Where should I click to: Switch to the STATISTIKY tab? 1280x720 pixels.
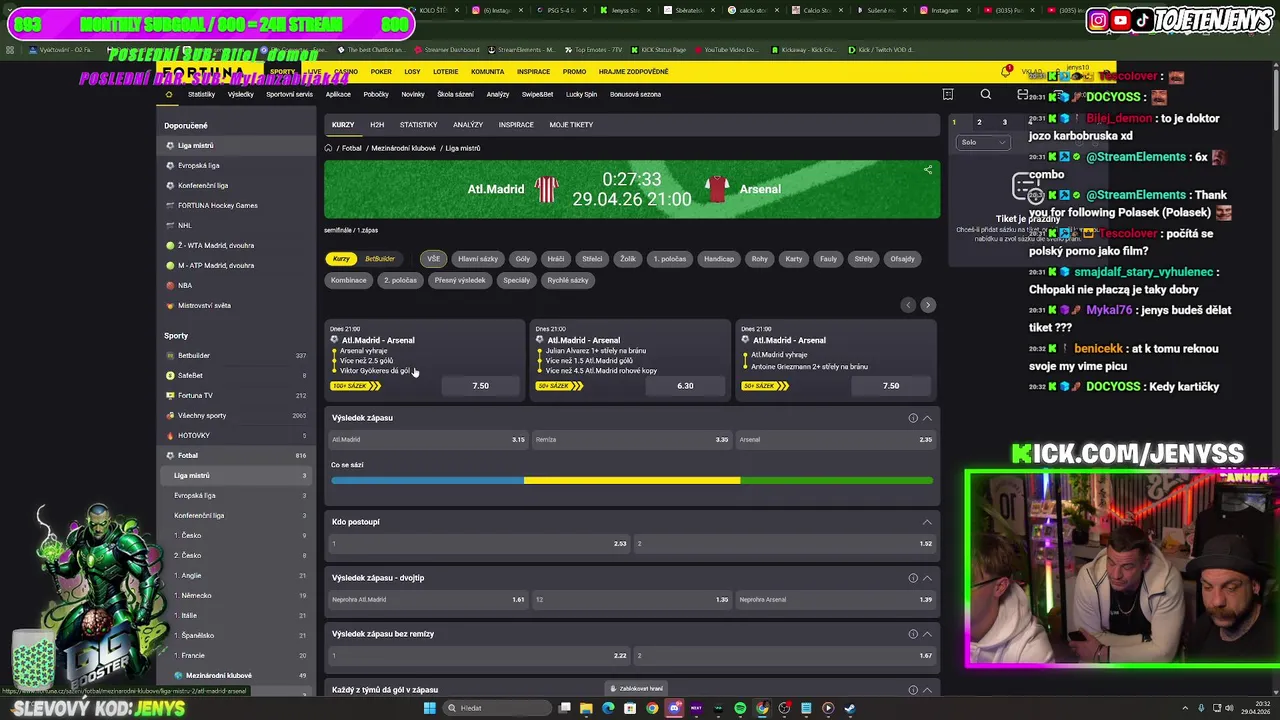[418, 125]
